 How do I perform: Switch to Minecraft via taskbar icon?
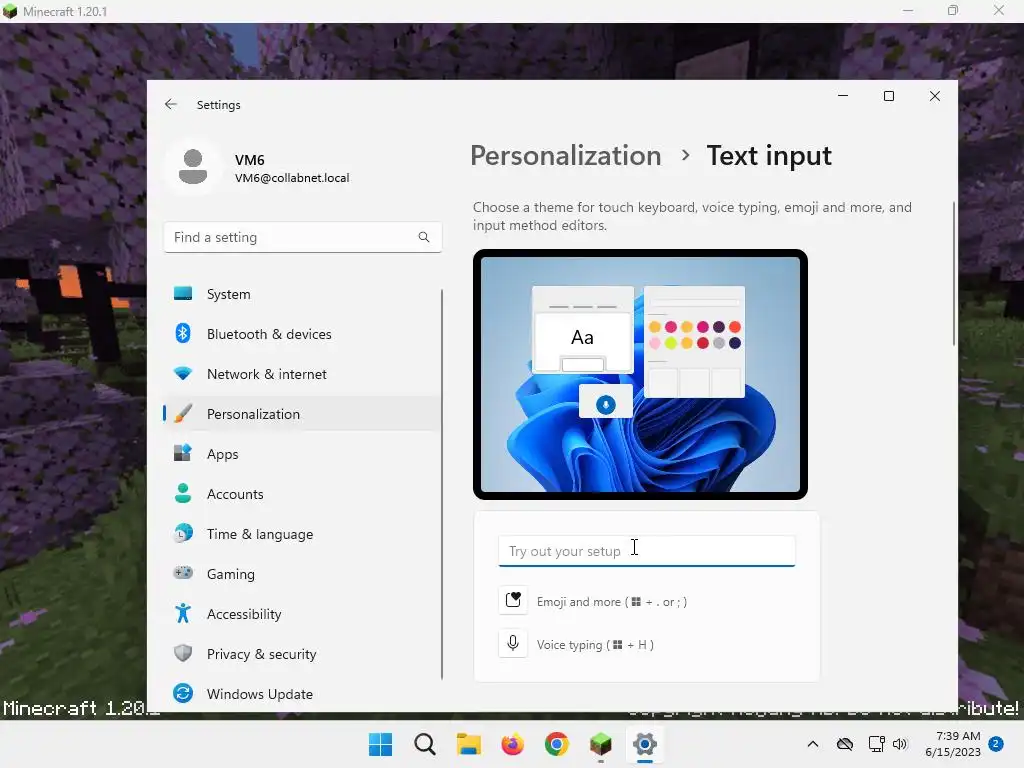pos(600,744)
